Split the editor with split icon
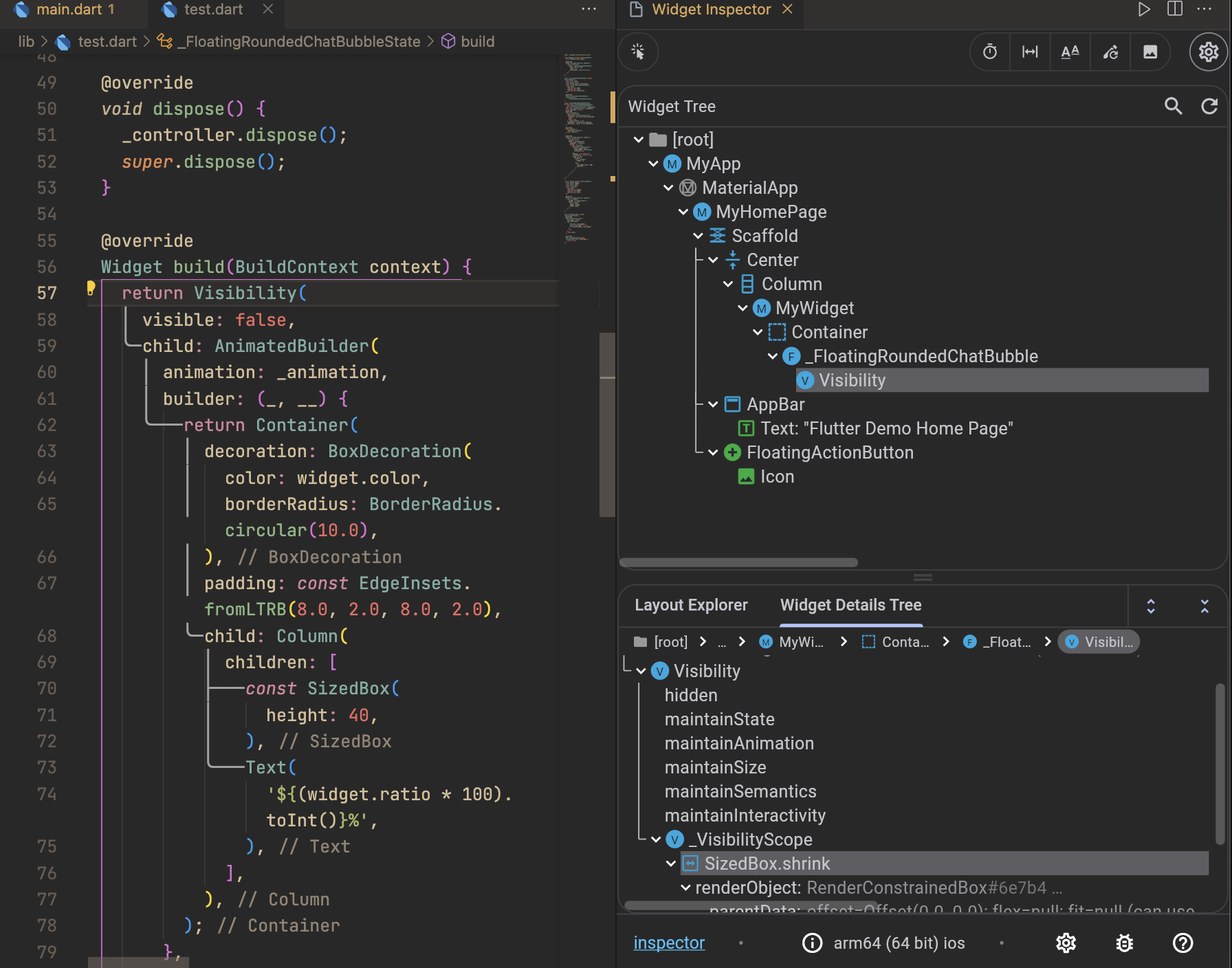 (1175, 10)
